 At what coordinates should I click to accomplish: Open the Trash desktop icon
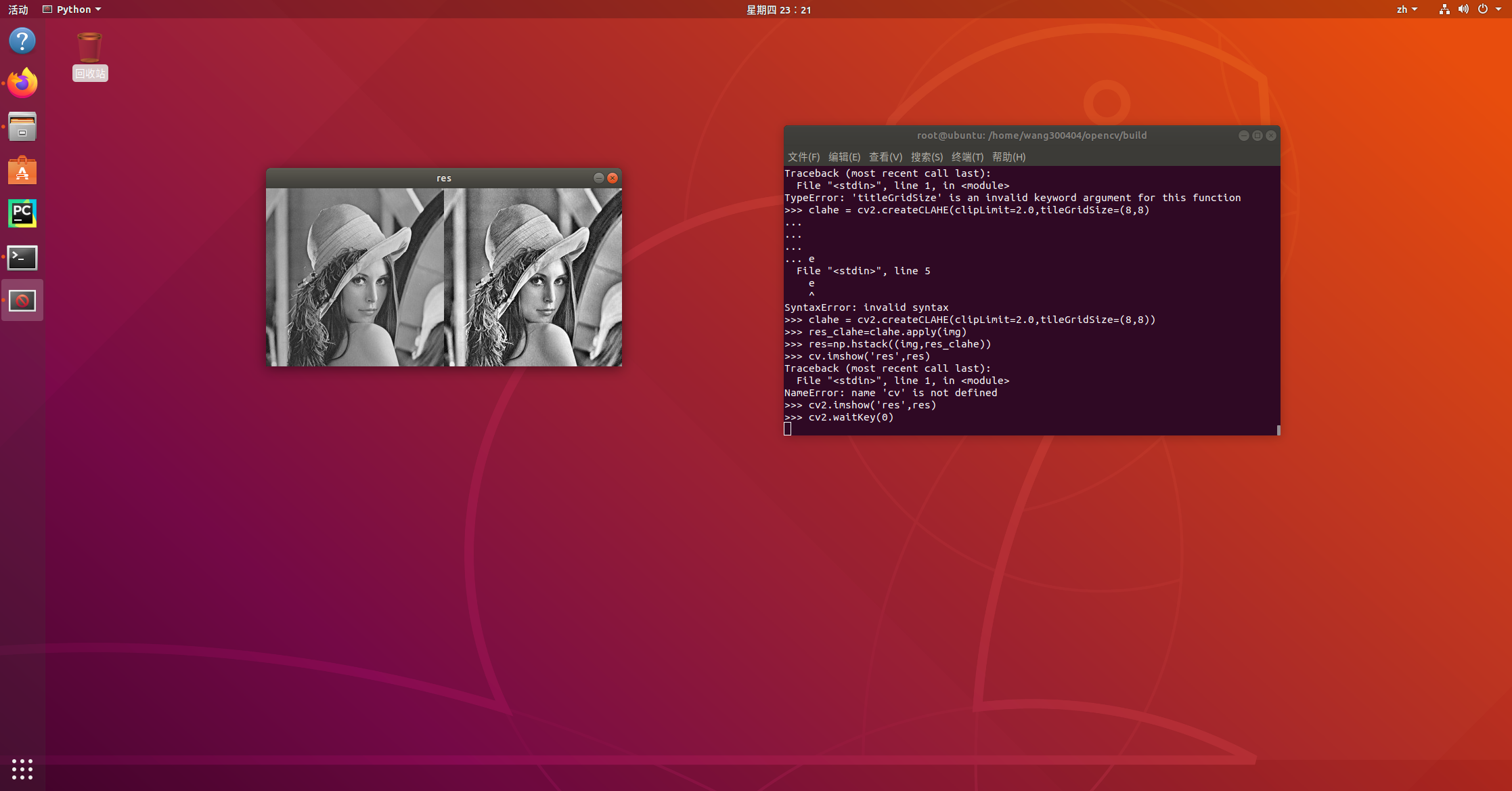pyautogui.click(x=89, y=49)
